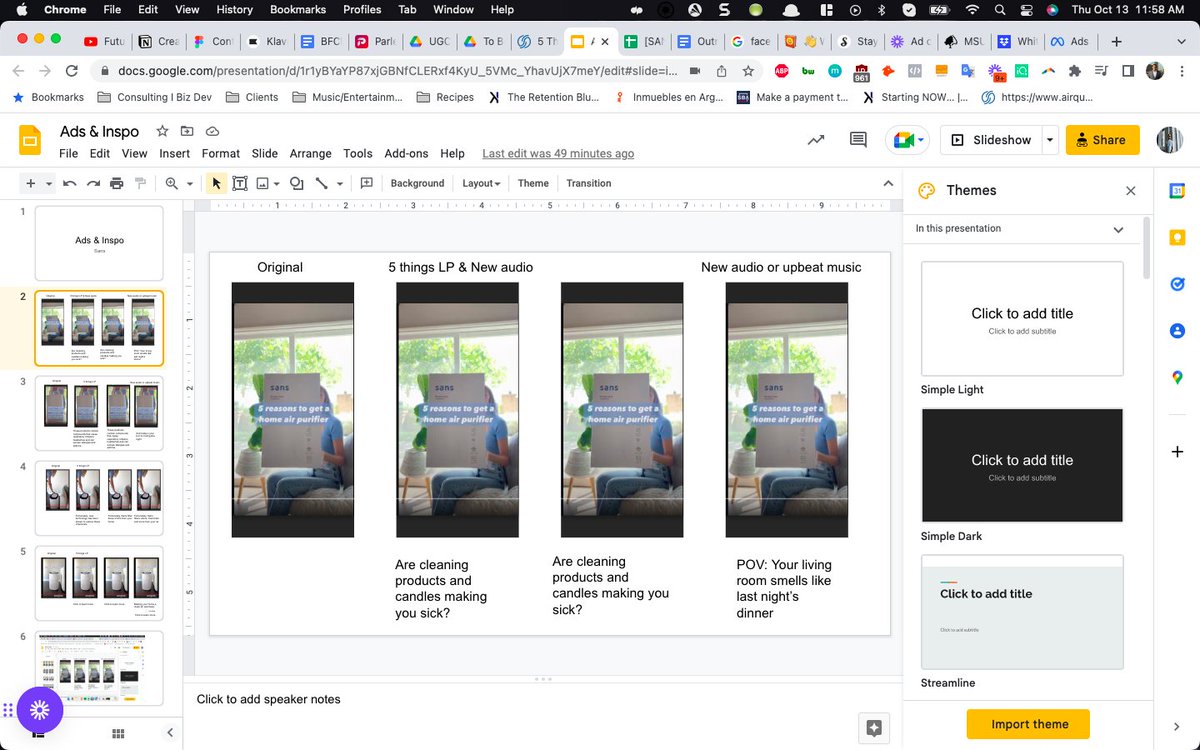Open the new slide layout dropdown arrow

coord(49,183)
